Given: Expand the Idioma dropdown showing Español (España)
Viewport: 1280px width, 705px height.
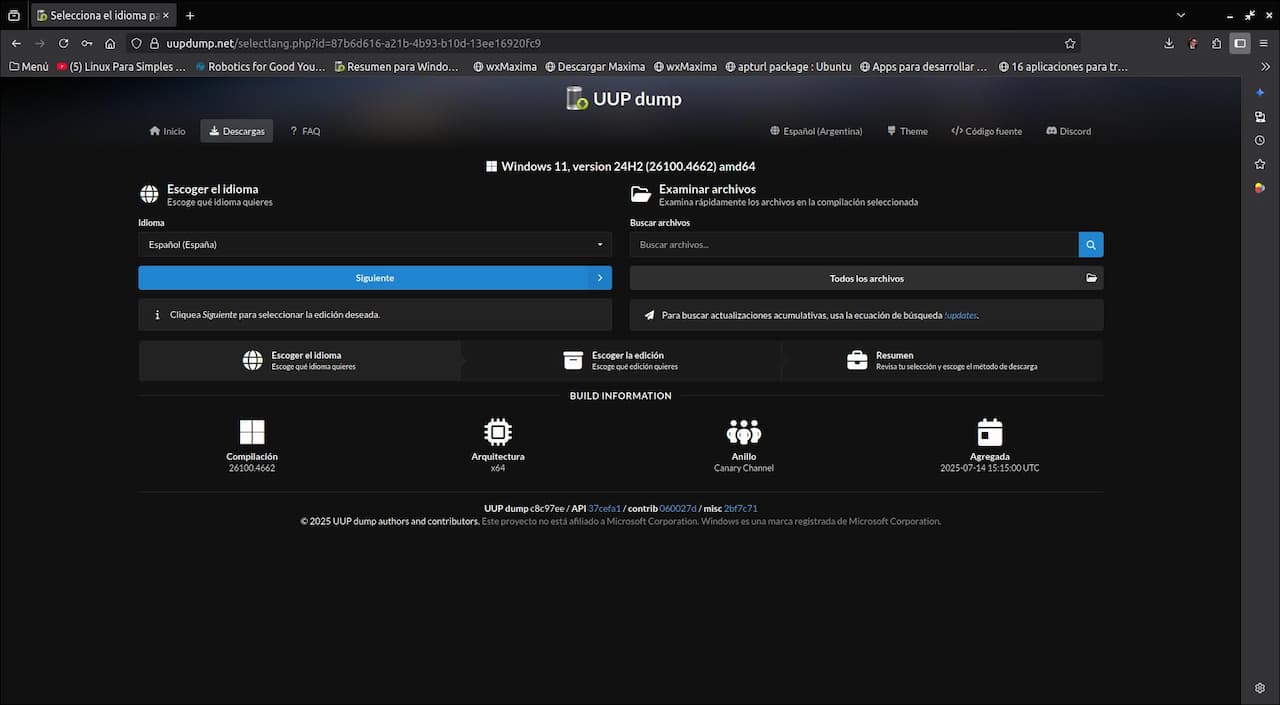Looking at the screenshot, I should point(375,244).
